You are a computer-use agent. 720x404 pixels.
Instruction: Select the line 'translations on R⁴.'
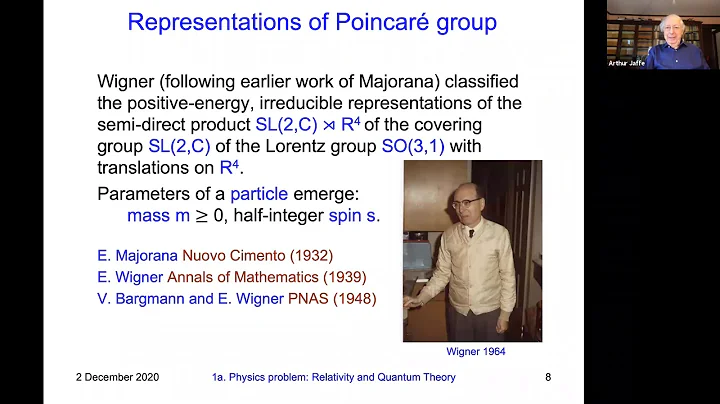[170, 168]
